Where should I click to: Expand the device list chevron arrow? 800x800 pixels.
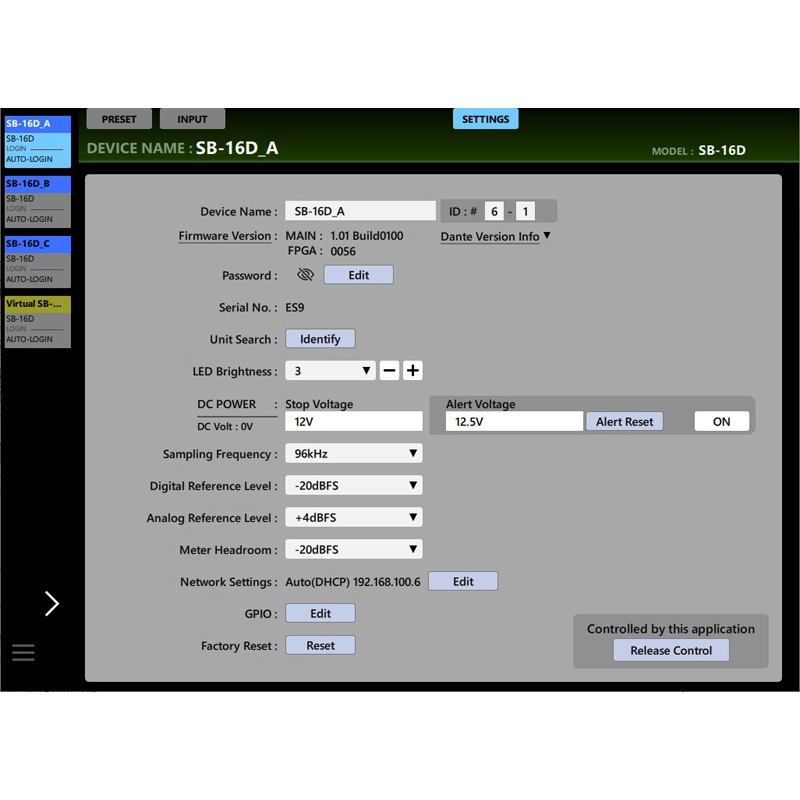[52, 604]
